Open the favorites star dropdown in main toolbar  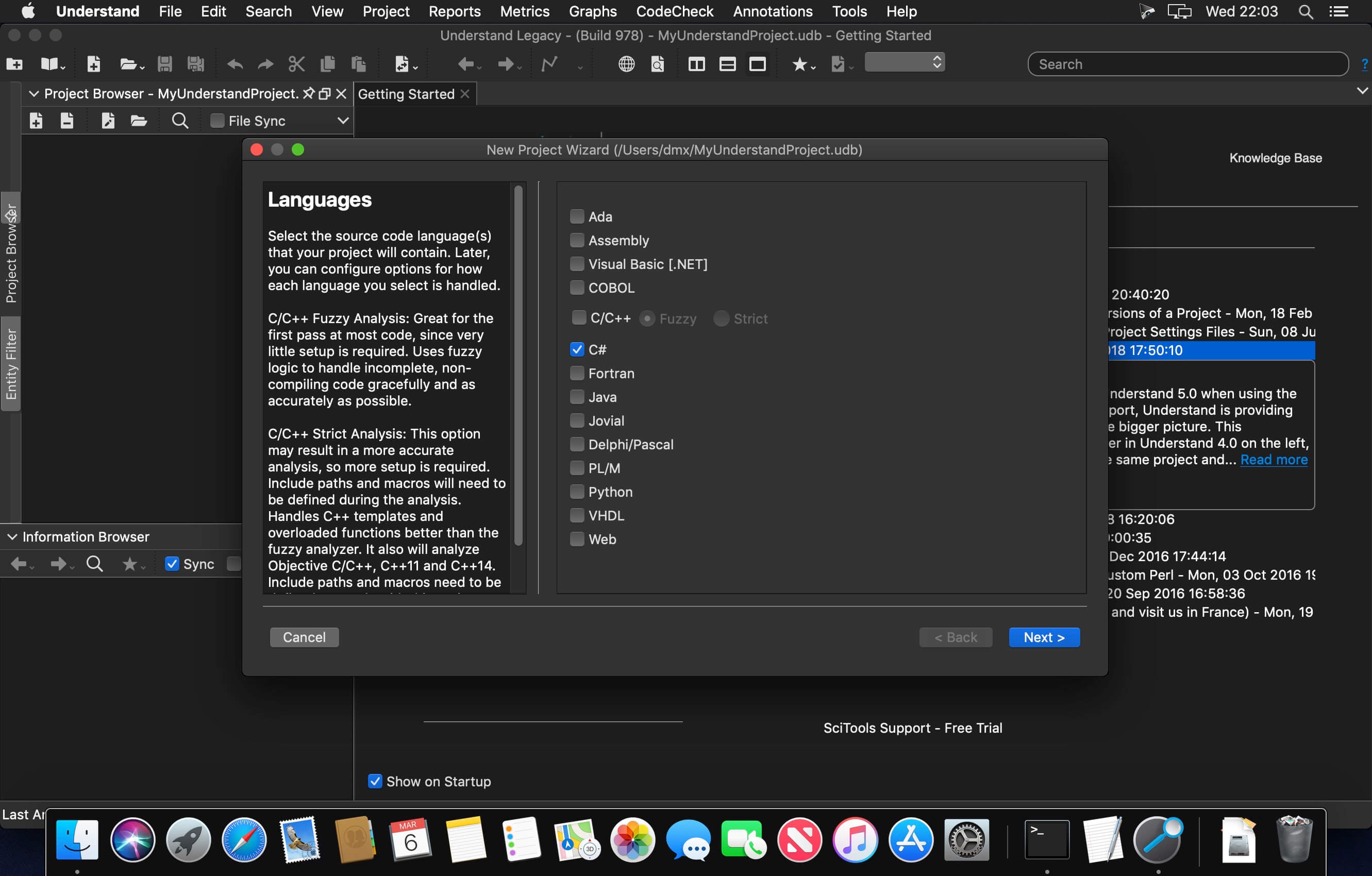tap(804, 64)
